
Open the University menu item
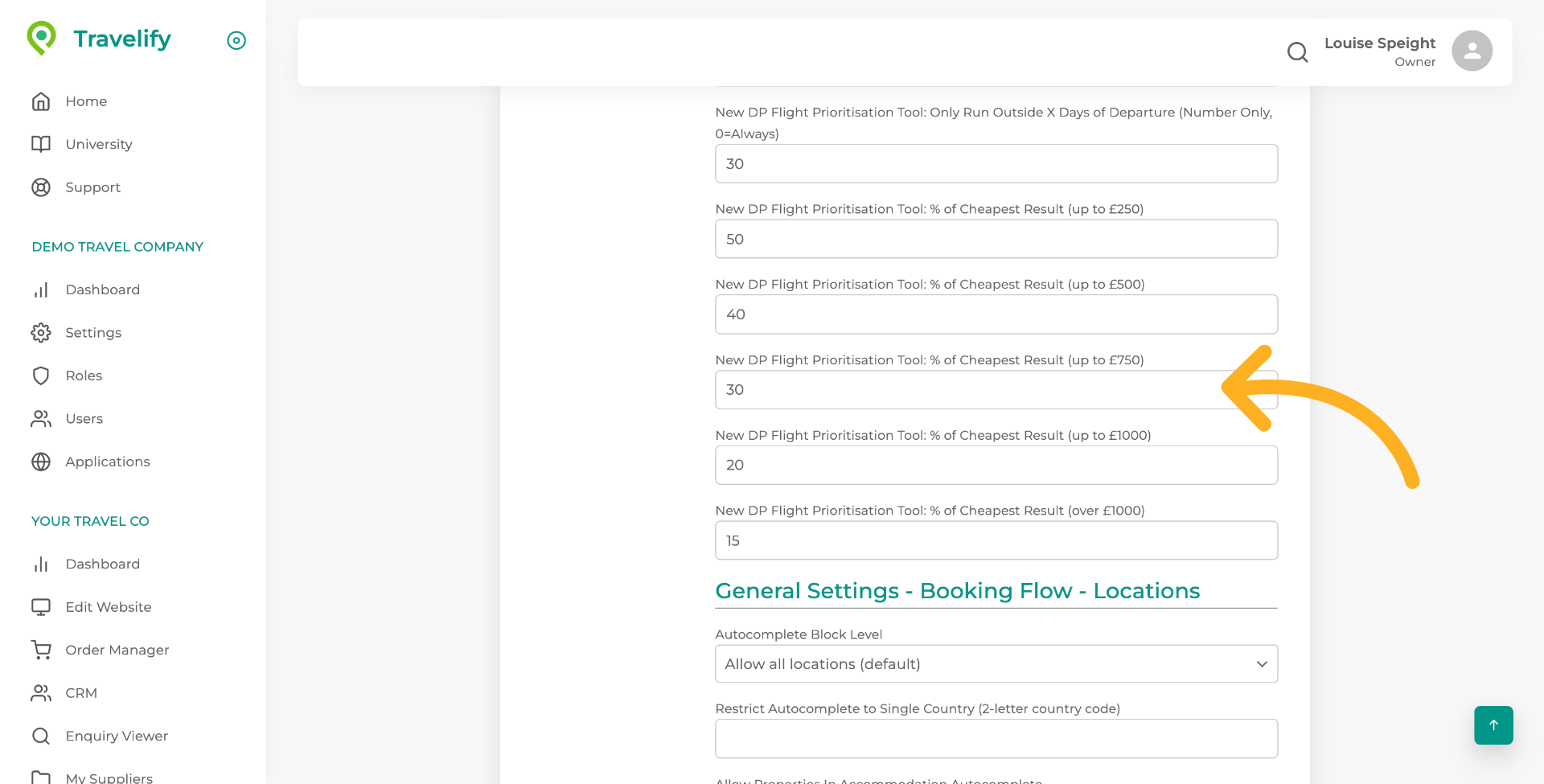pyautogui.click(x=99, y=144)
